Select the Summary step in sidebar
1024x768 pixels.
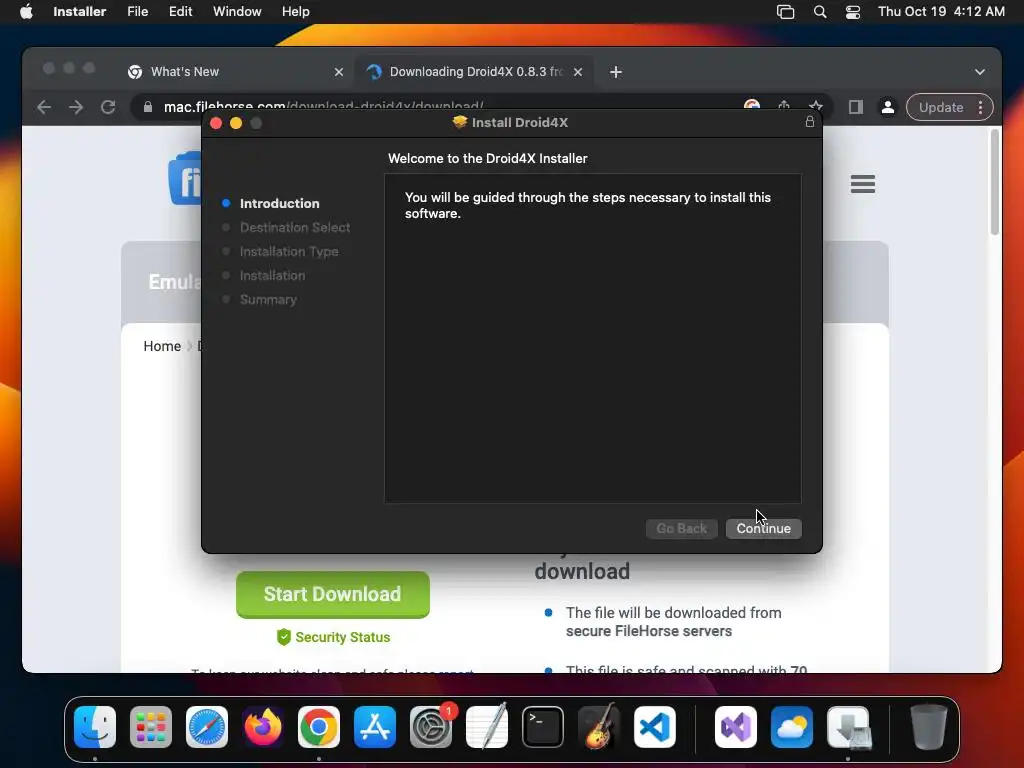(268, 300)
